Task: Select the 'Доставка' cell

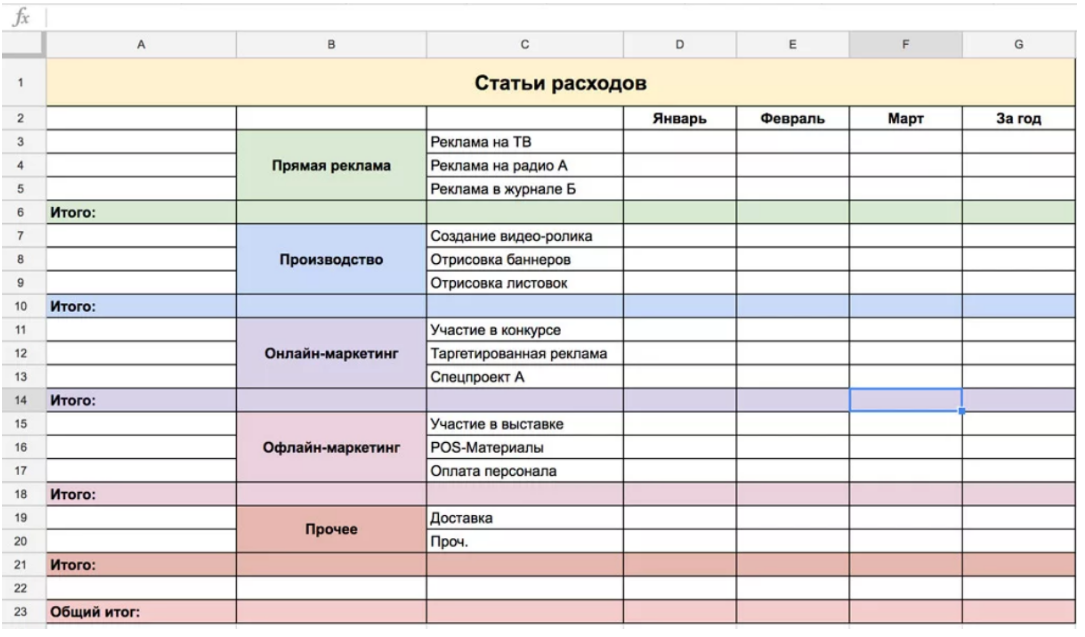Action: 525,518
